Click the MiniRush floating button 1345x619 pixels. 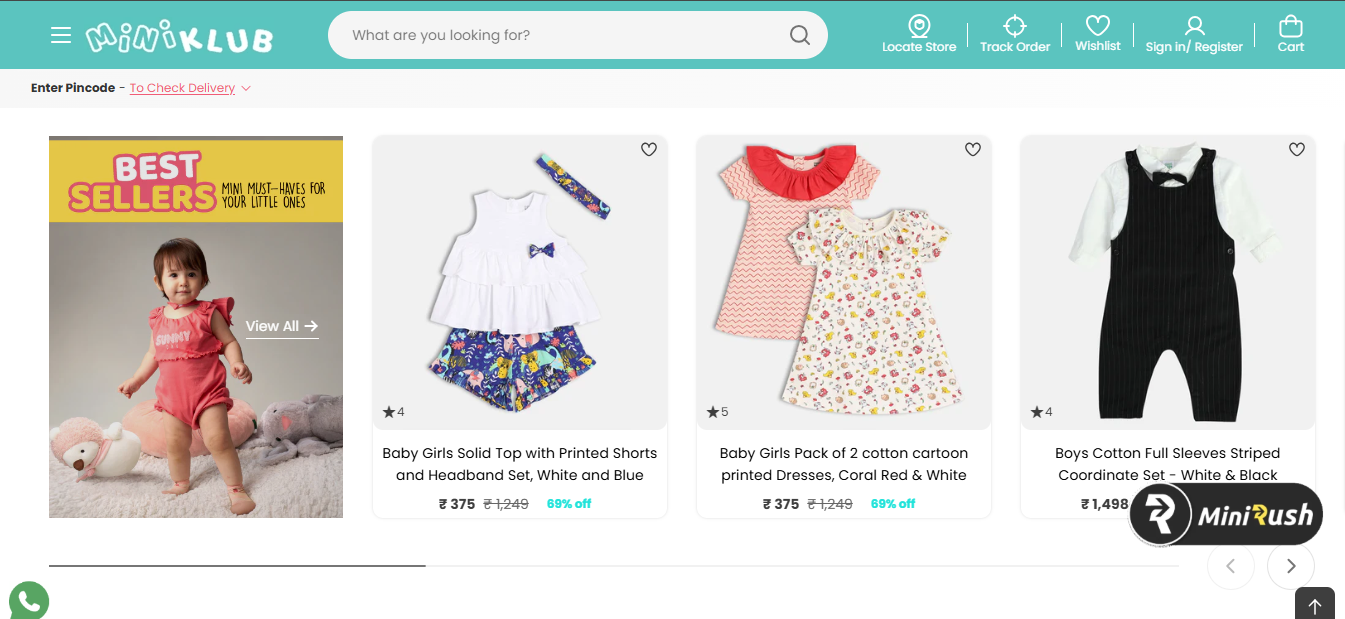point(1227,515)
